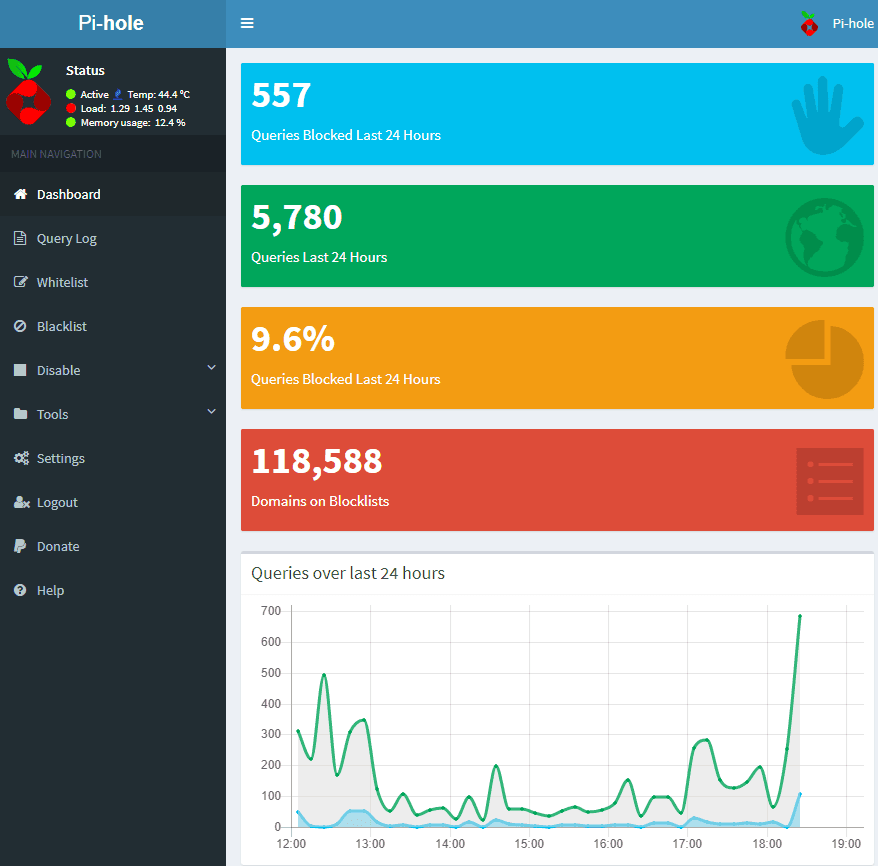Click the MAIN NAVIGATION label
The width and height of the screenshot is (878, 866).
57,154
